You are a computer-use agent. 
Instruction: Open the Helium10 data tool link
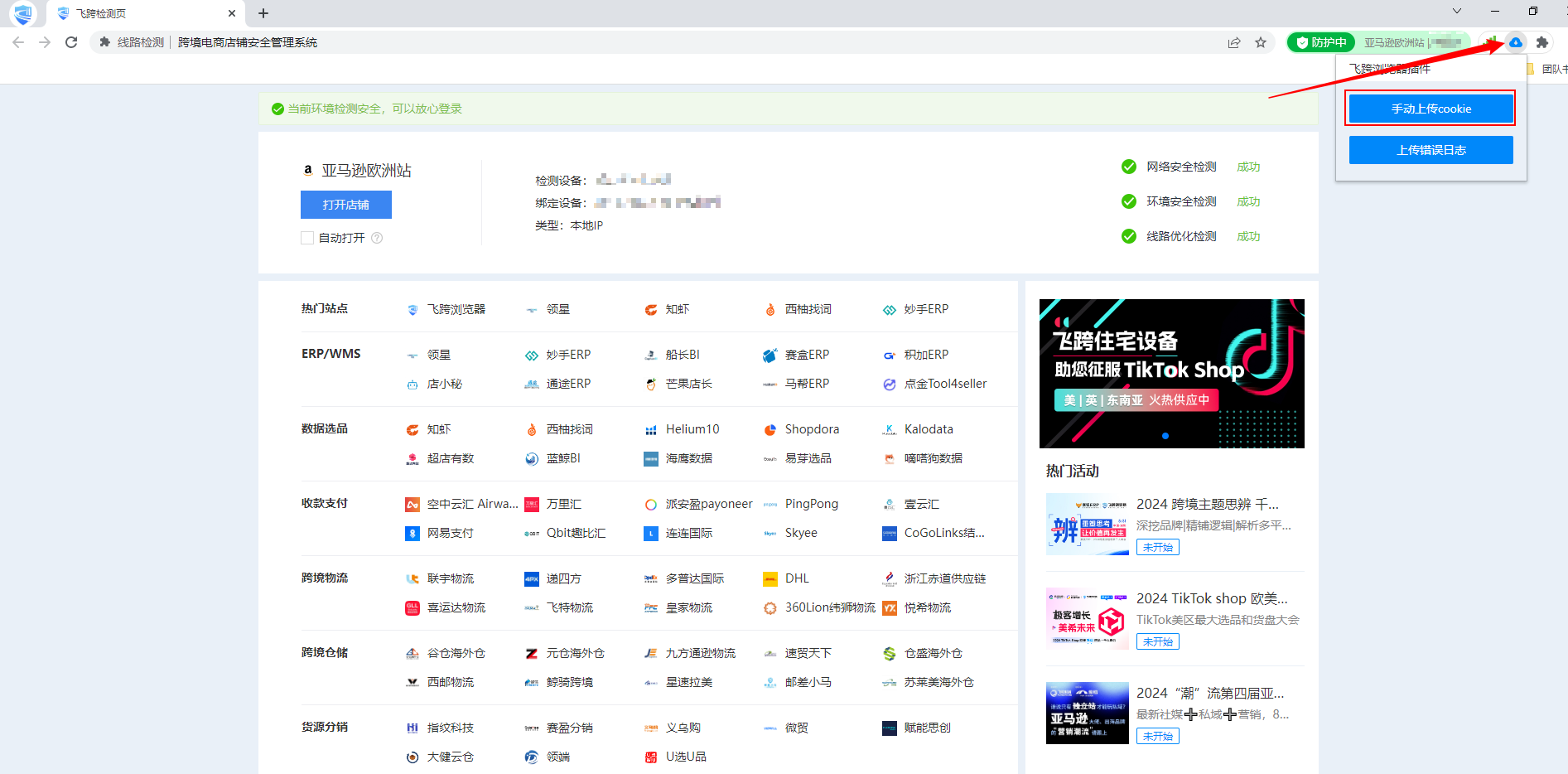click(692, 429)
